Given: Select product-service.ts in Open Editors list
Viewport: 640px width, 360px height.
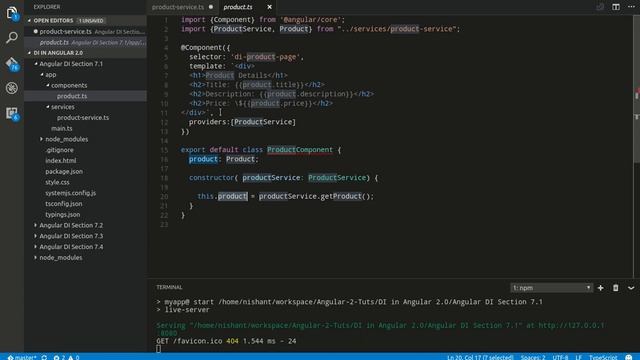Looking at the screenshot, I should pos(85,31).
